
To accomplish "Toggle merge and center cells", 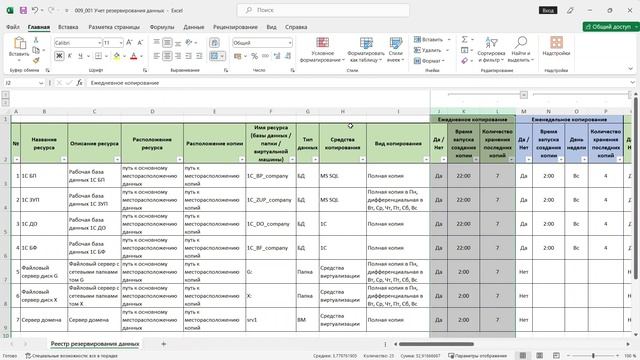I will 214,56.
